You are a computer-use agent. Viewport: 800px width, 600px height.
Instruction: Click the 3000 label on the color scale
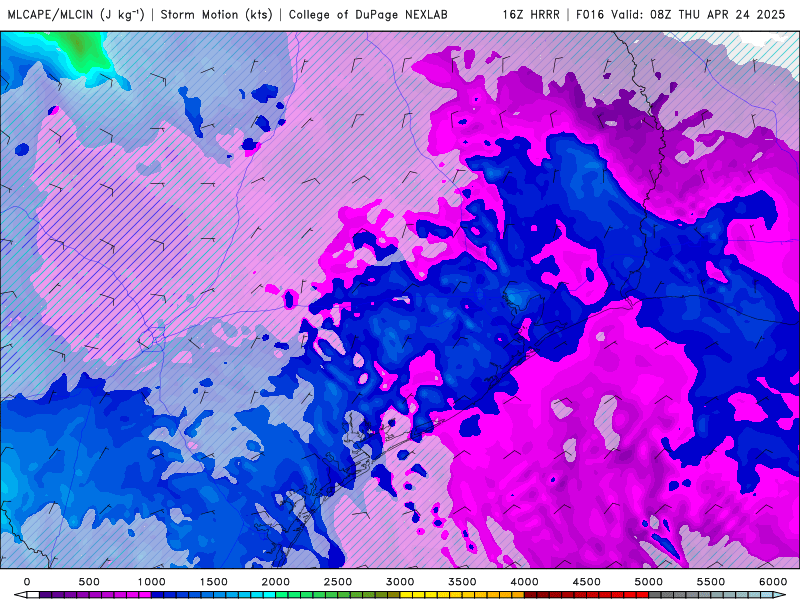point(400,582)
